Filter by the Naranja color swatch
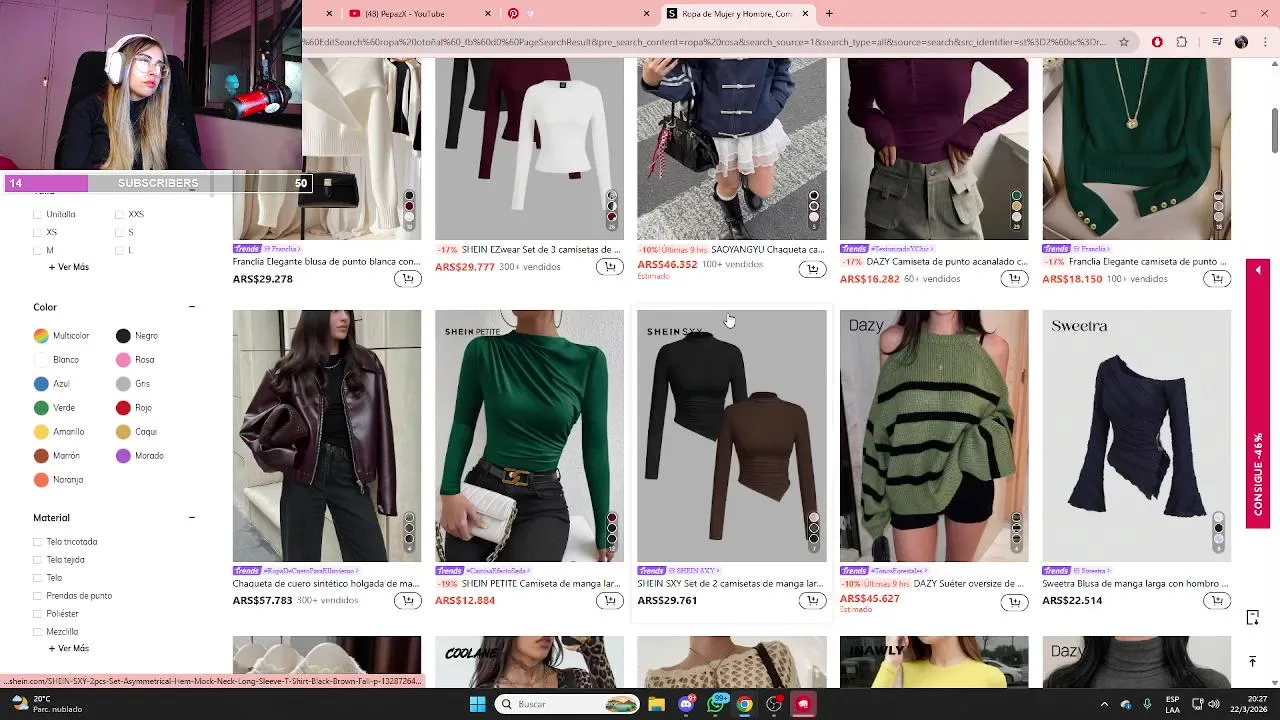This screenshot has width=1280, height=720. pyautogui.click(x=41, y=480)
